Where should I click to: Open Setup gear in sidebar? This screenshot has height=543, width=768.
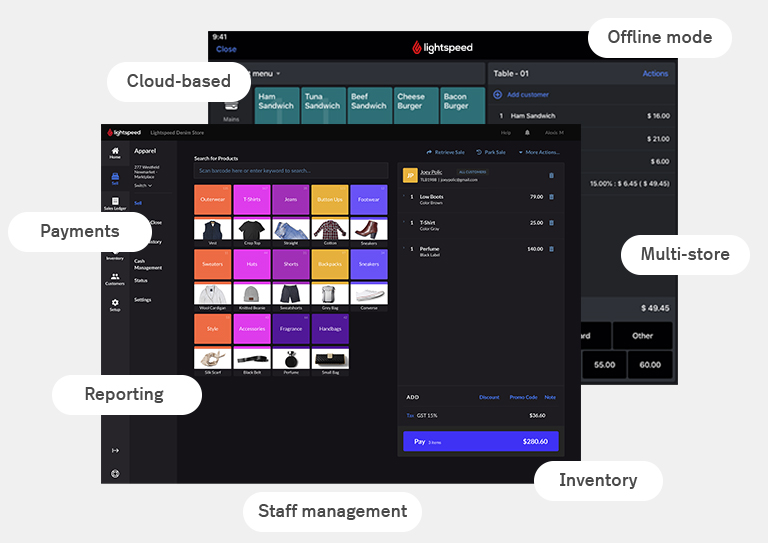click(x=115, y=305)
